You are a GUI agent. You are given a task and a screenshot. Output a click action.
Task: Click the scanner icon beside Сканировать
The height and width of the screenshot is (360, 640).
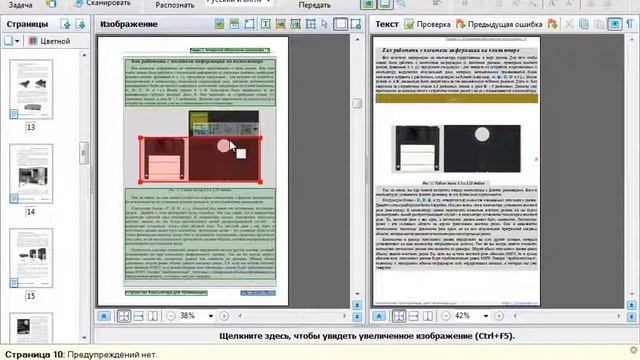(79, 3)
